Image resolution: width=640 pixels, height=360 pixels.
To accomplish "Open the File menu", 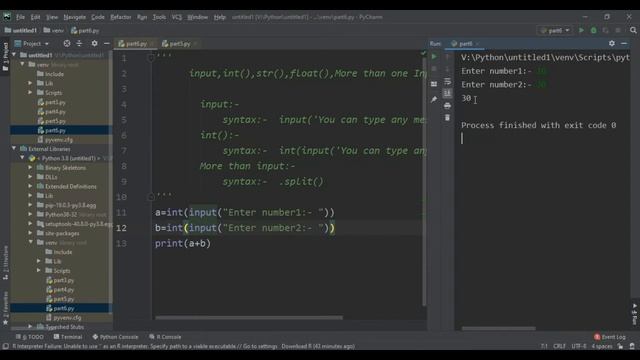I will point(20,17).
